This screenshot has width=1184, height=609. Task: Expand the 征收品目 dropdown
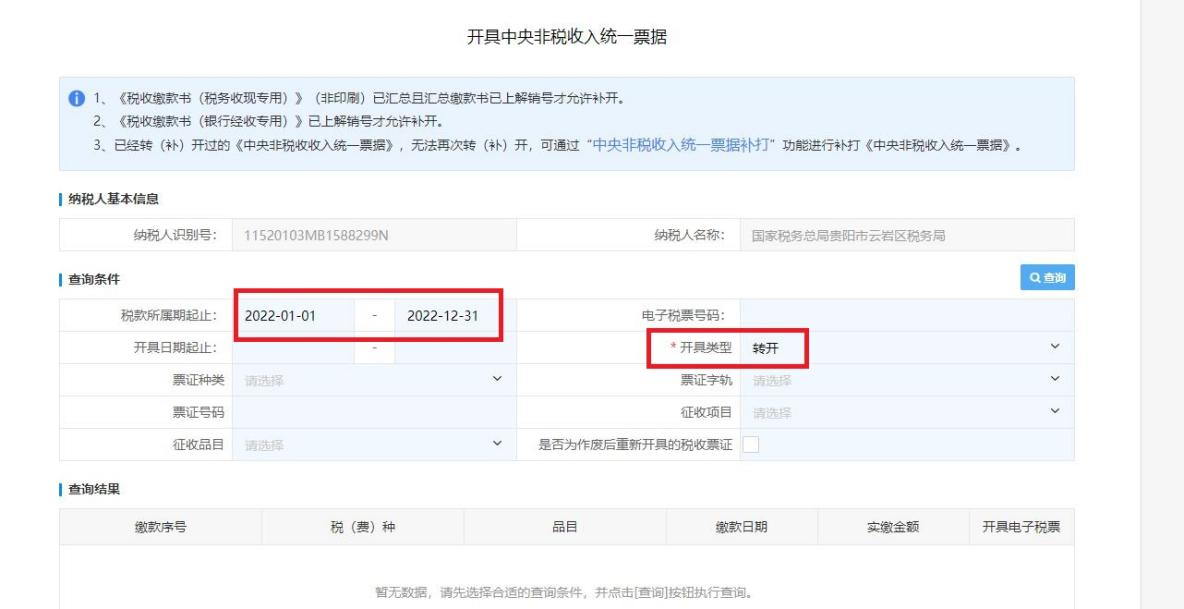coord(372,445)
